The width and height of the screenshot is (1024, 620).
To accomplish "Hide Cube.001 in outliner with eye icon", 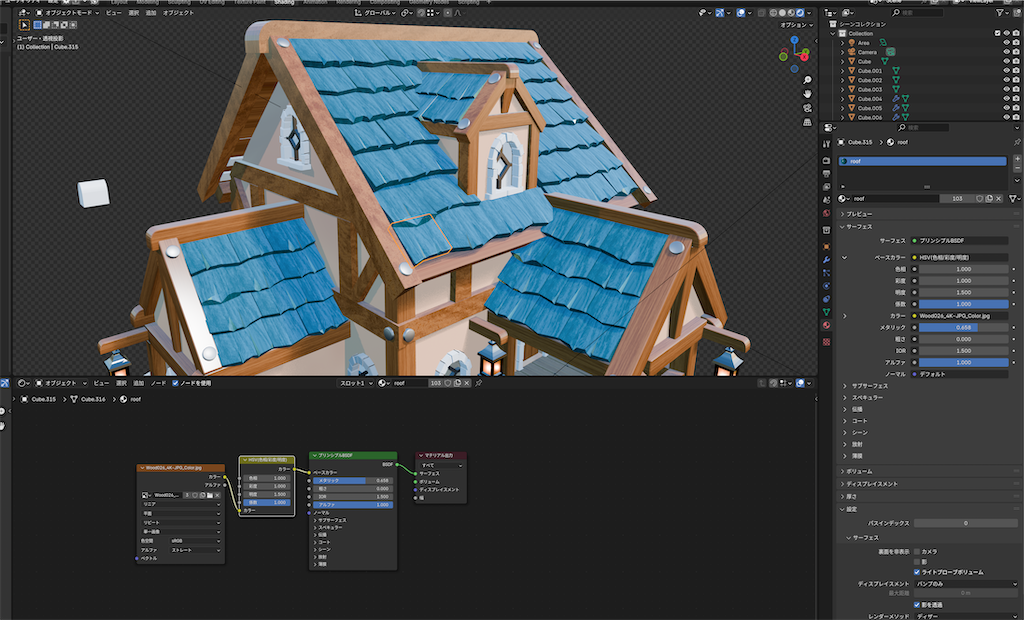I will 1006,71.
